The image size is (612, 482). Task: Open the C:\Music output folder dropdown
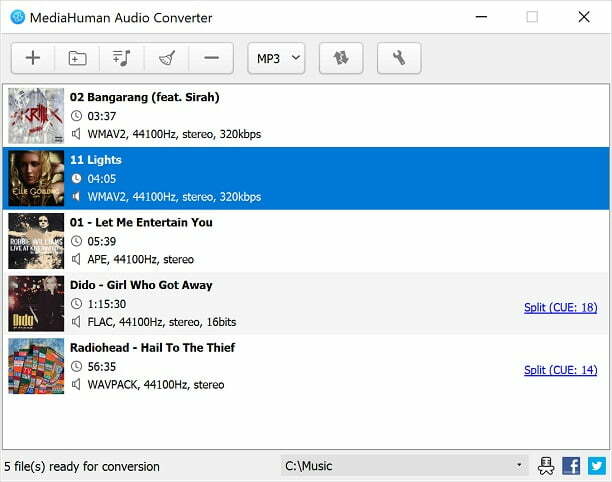[404, 466]
